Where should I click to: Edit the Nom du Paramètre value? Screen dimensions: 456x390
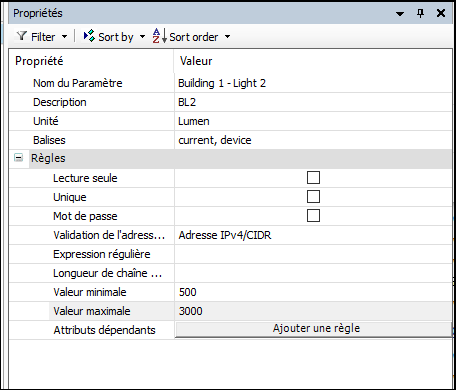313,83
